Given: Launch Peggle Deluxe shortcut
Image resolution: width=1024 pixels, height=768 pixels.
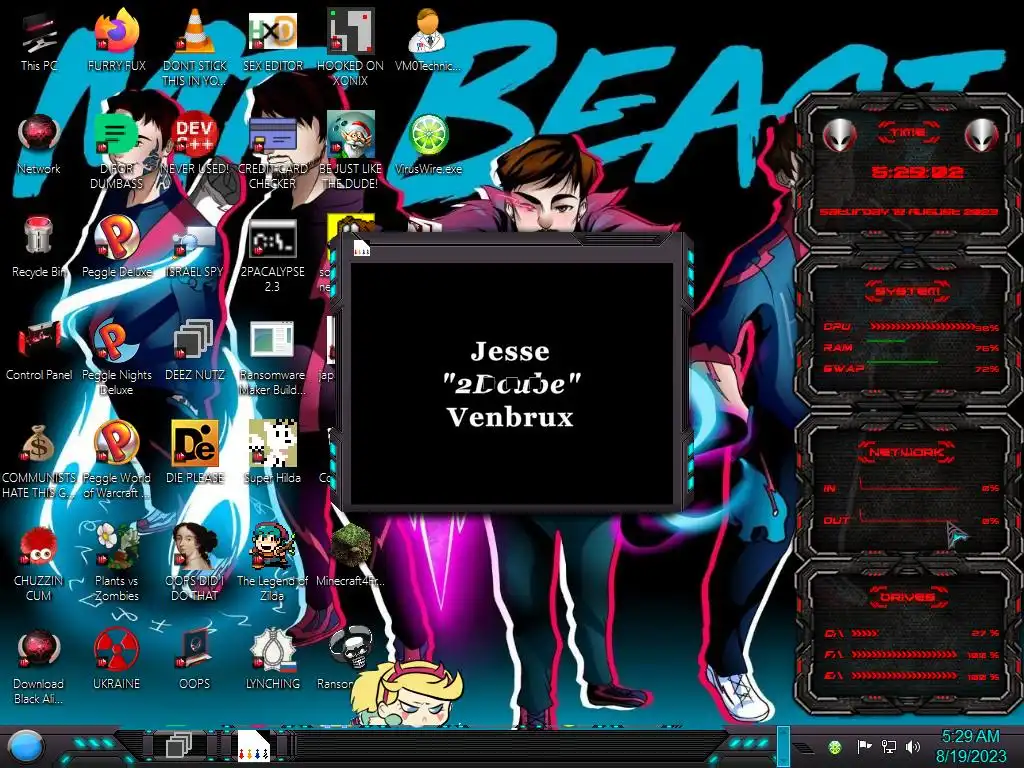Looking at the screenshot, I should (117, 237).
